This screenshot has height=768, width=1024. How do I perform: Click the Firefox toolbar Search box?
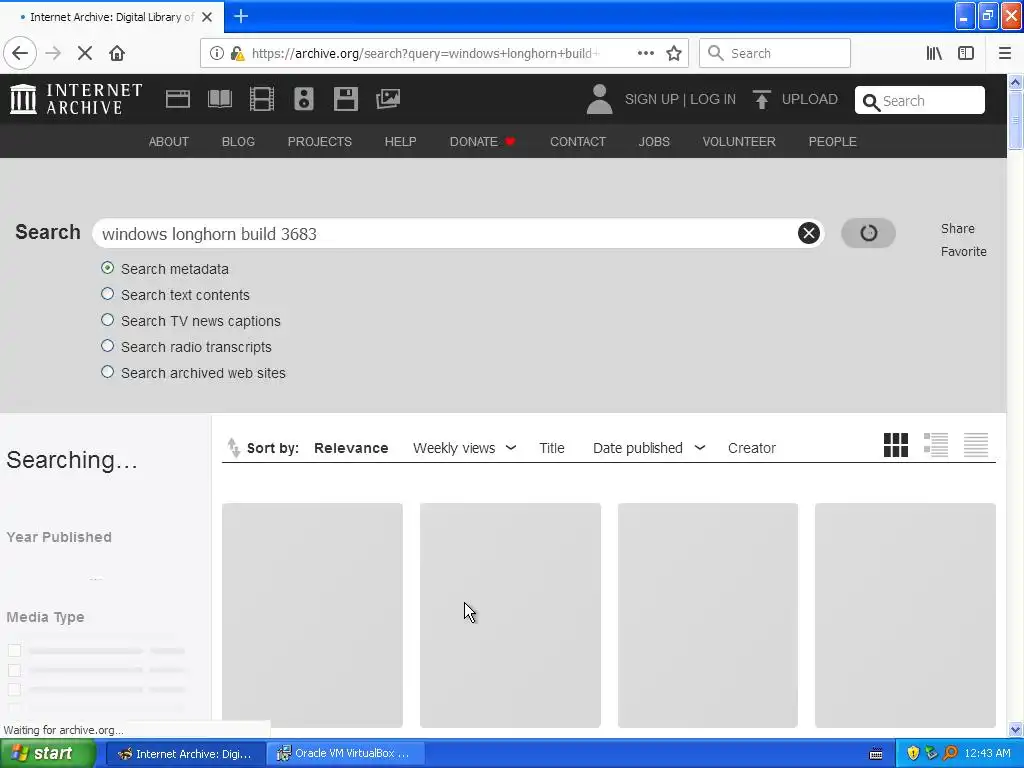click(775, 53)
